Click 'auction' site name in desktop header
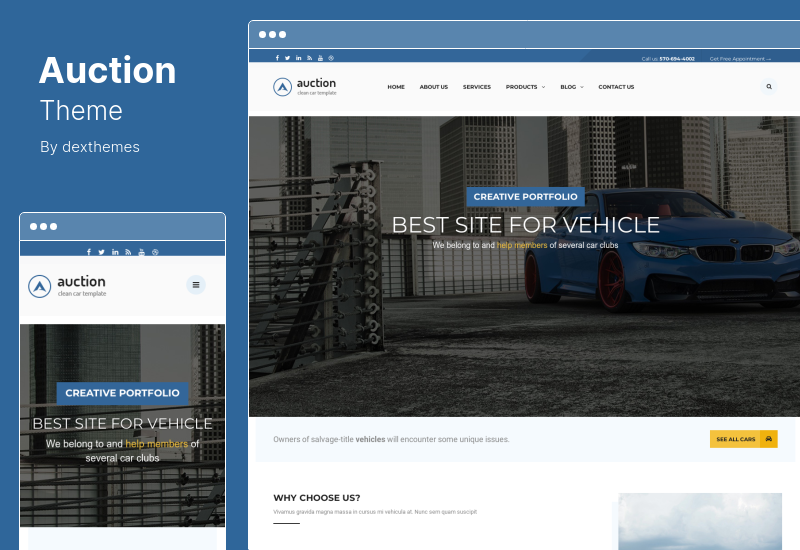This screenshot has width=800, height=550. click(x=316, y=83)
